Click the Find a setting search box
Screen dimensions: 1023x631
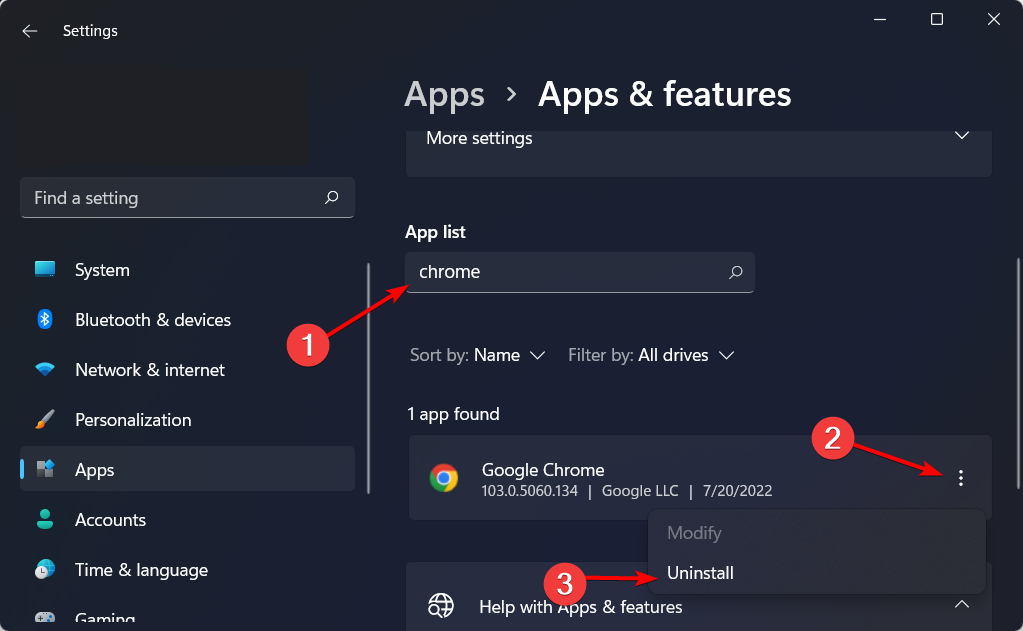(187, 197)
